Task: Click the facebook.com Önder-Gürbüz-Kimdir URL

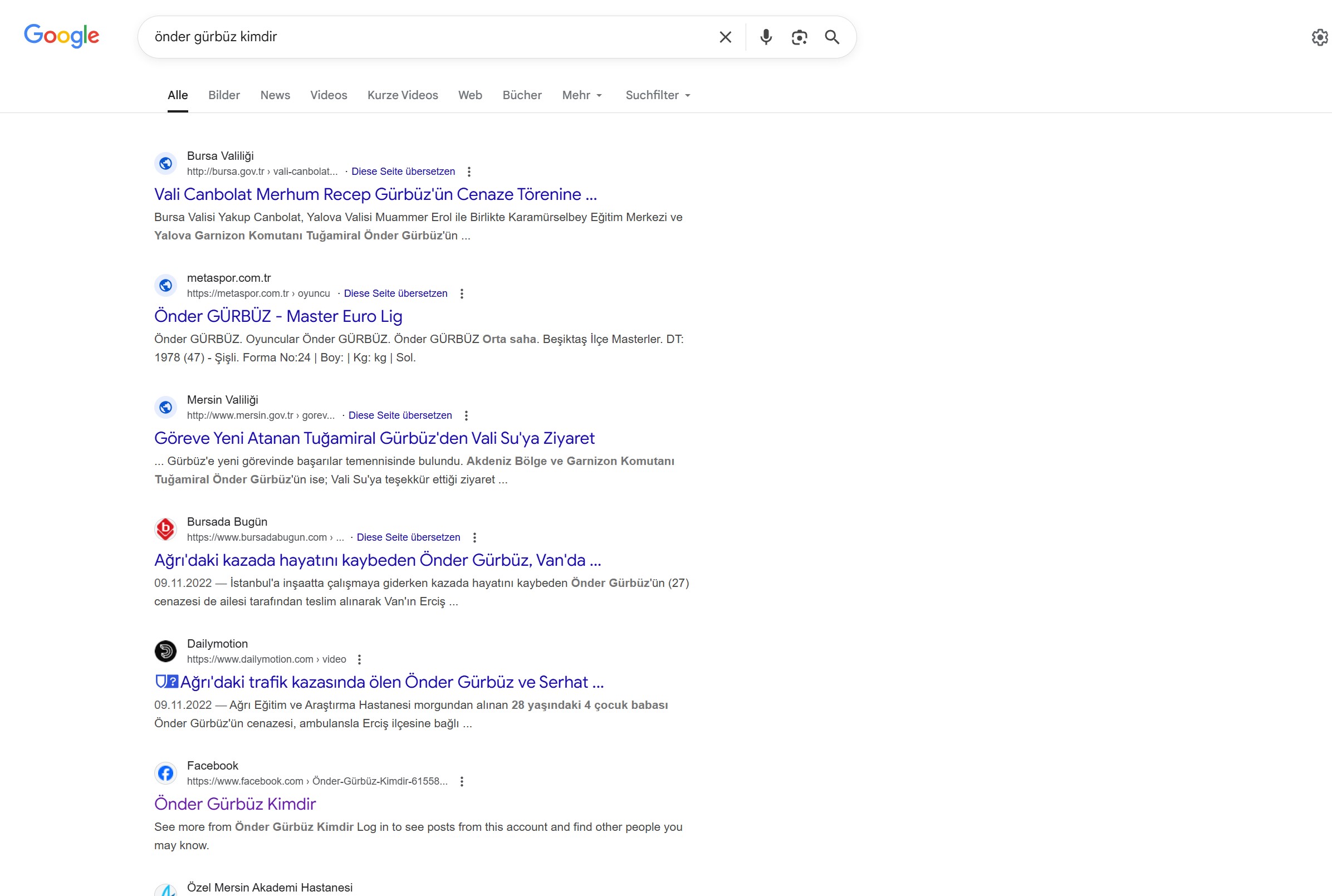Action: [317, 781]
